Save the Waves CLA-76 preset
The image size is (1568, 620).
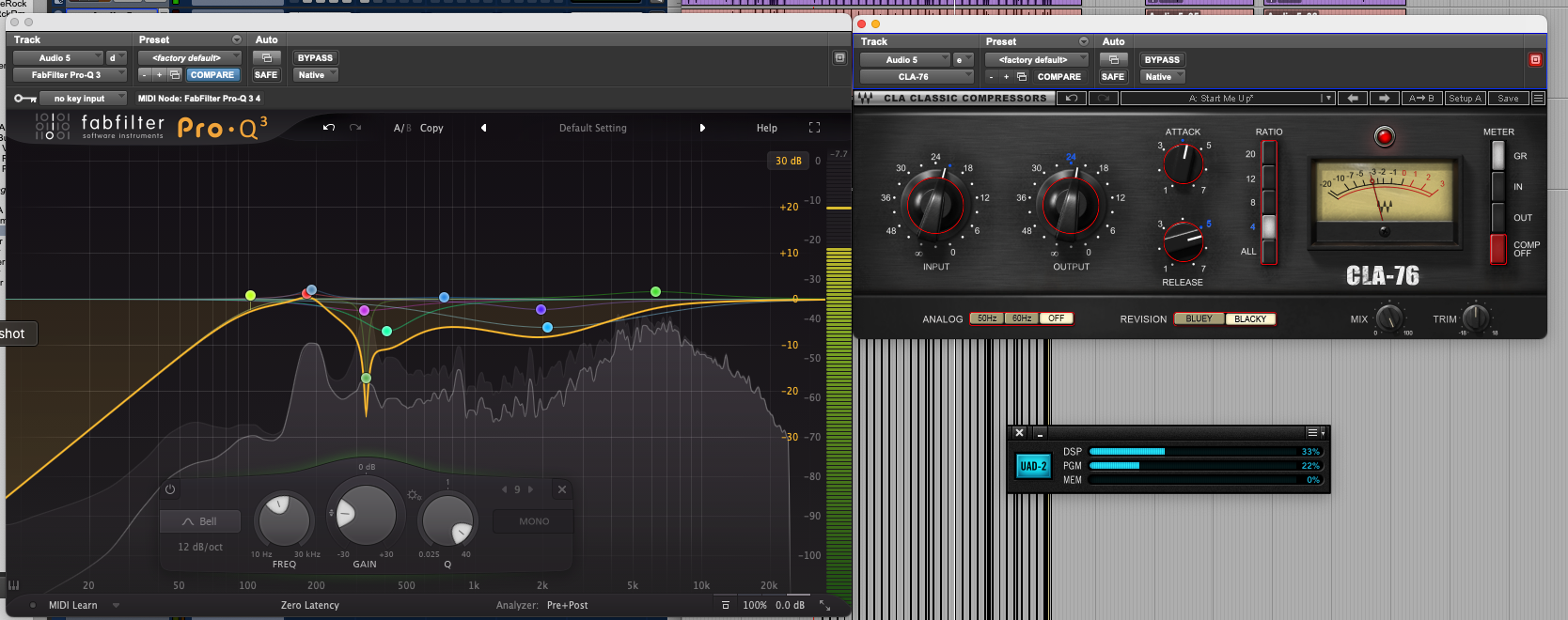click(x=1508, y=98)
